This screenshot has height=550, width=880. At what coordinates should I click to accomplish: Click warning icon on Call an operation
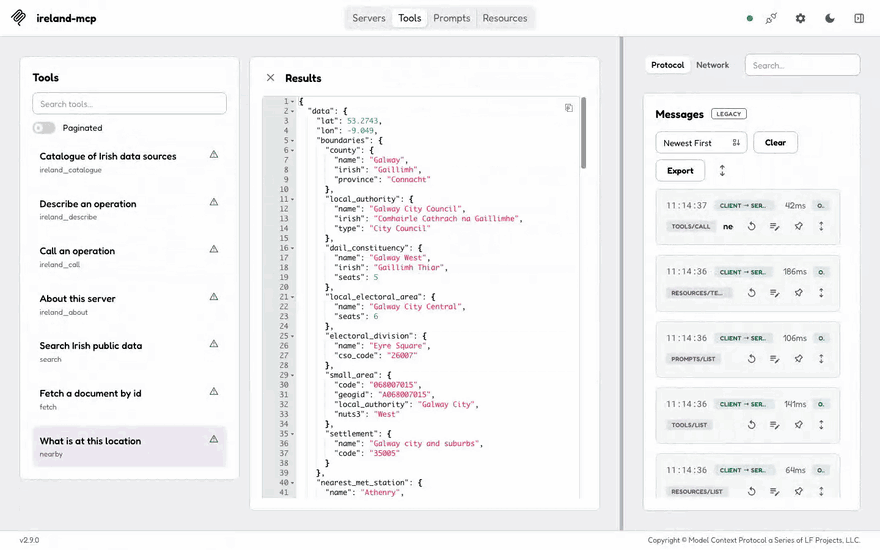[x=214, y=249]
